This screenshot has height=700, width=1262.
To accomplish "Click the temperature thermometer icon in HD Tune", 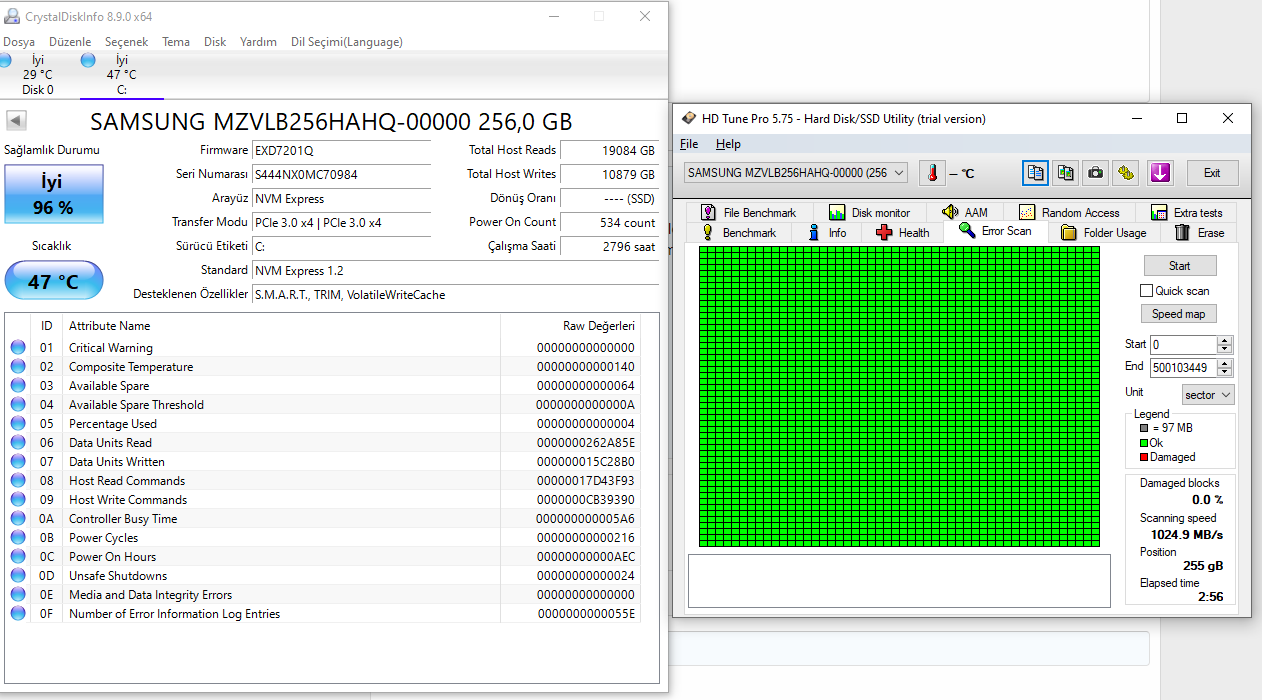I will [x=932, y=173].
